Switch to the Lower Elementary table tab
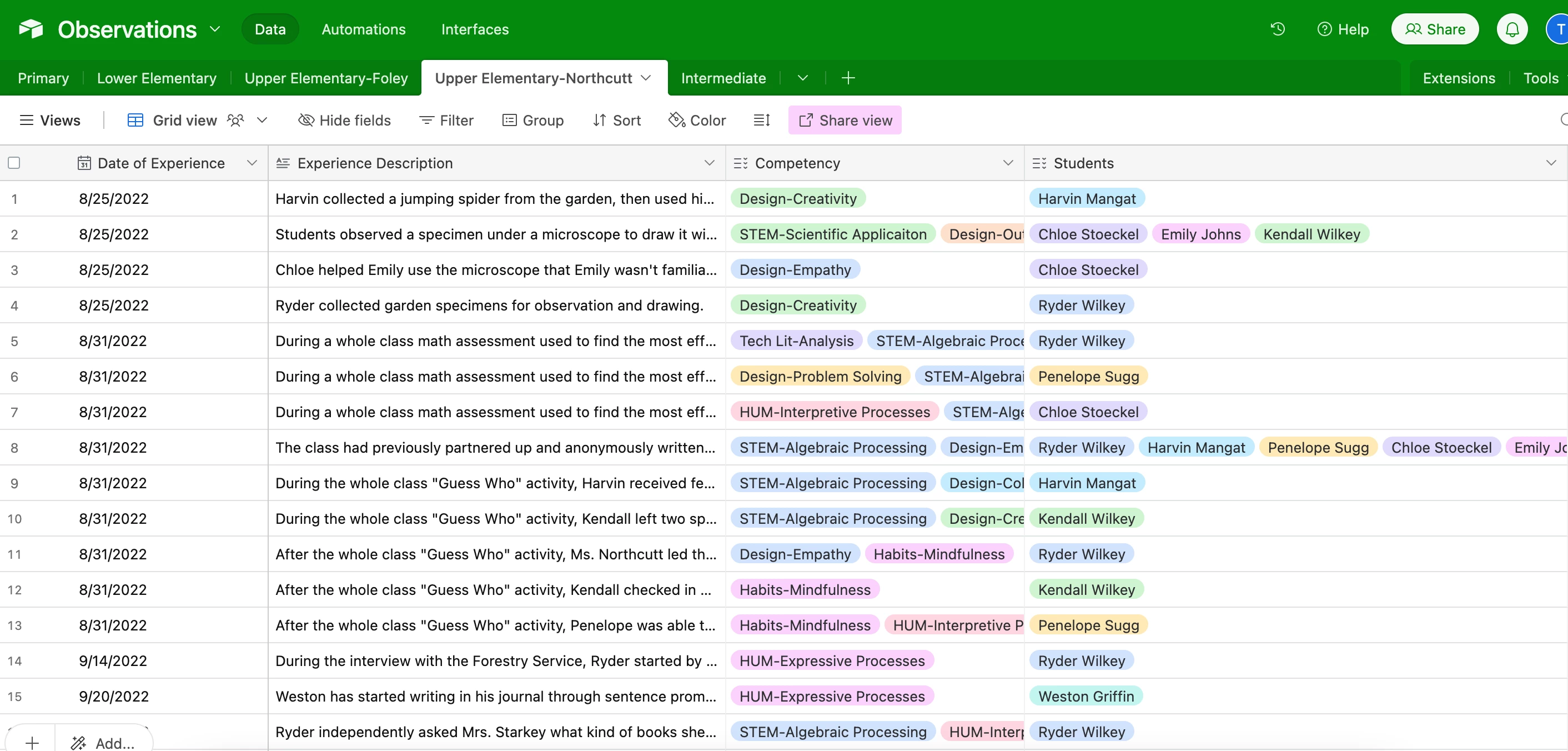 (x=157, y=78)
